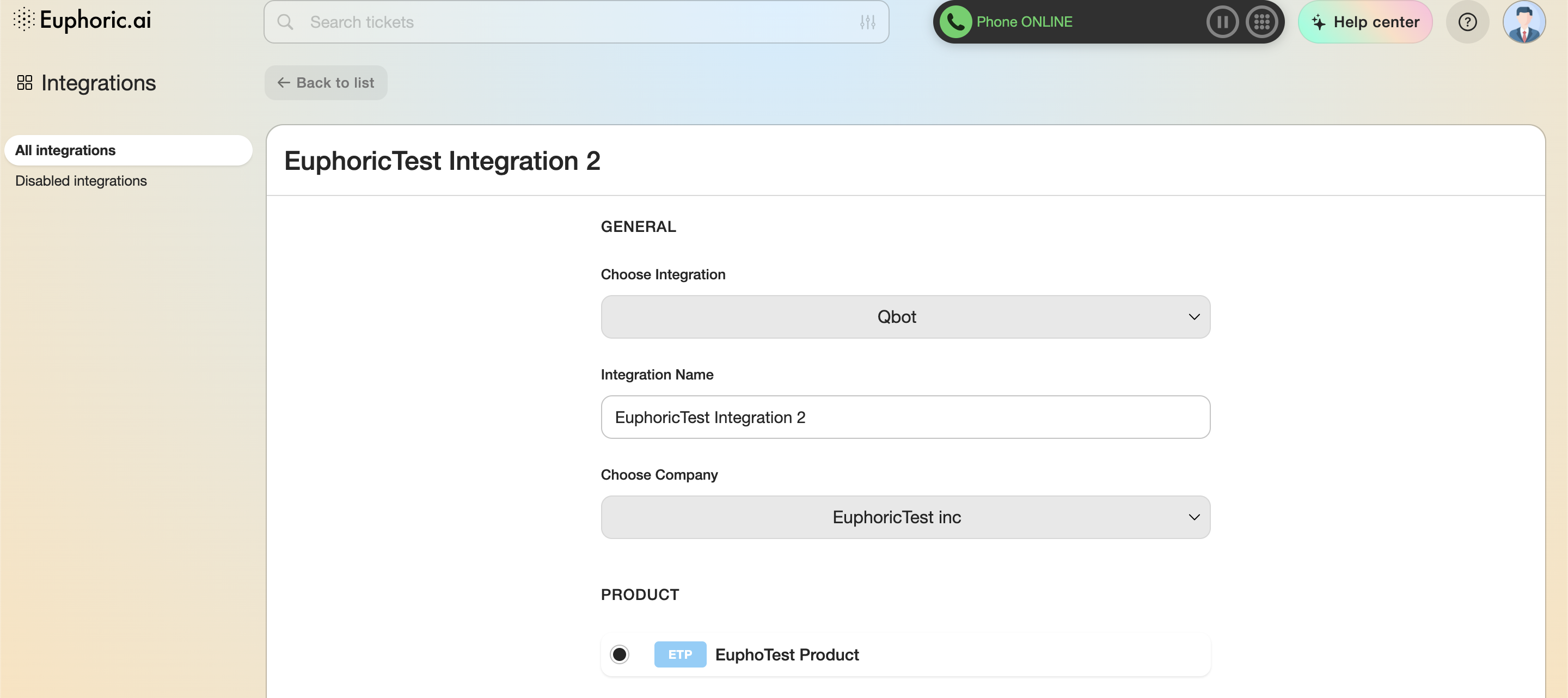
Task: Pause the phone status
Action: click(1222, 22)
